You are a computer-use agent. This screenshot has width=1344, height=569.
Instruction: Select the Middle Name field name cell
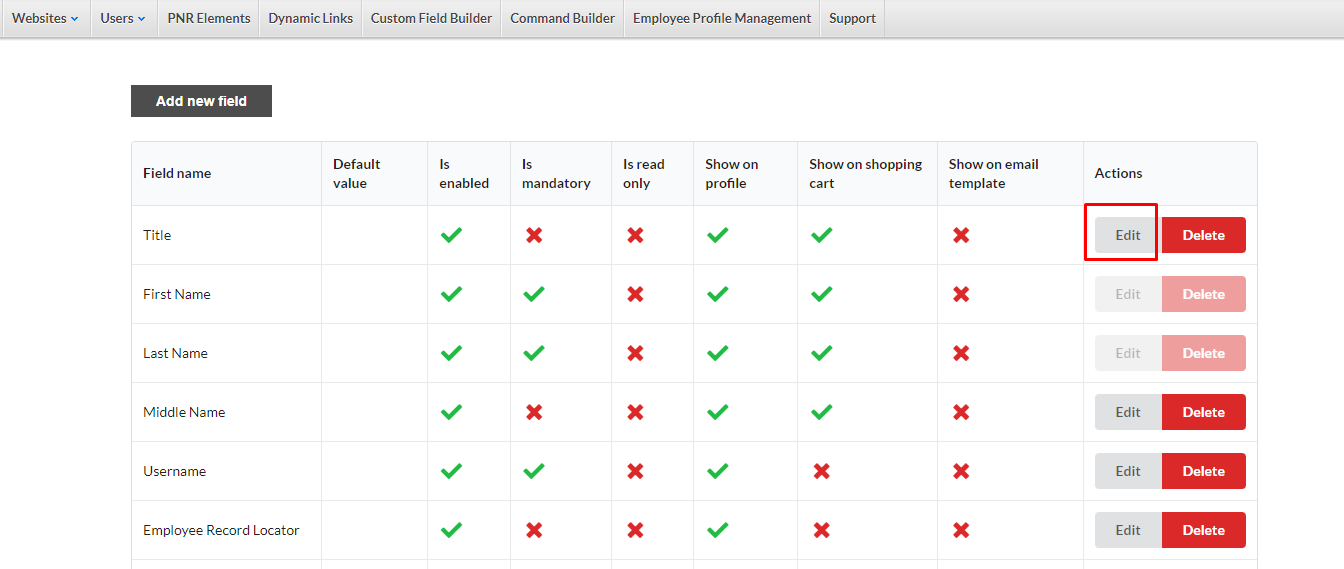coord(226,412)
